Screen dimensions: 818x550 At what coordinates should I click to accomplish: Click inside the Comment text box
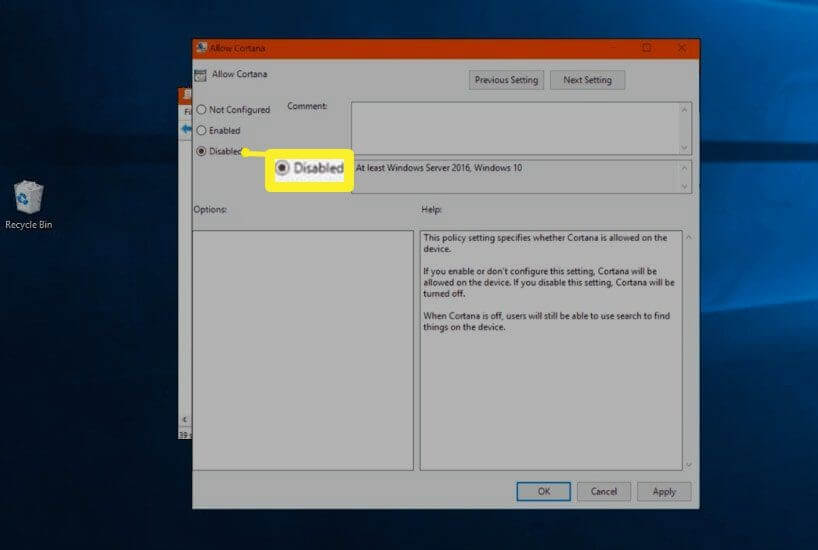coord(515,128)
